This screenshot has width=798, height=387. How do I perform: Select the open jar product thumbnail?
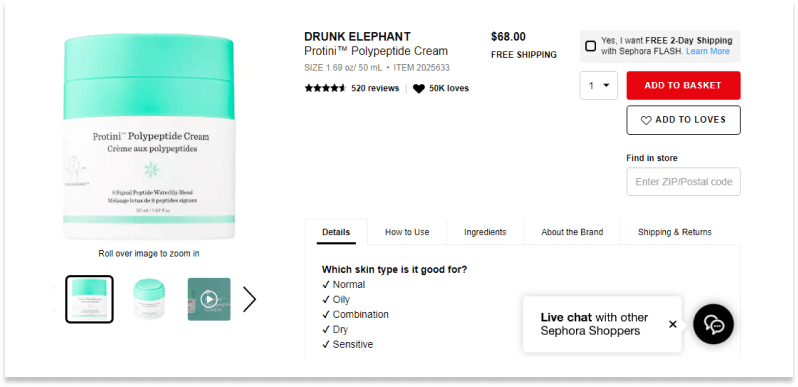pos(149,299)
